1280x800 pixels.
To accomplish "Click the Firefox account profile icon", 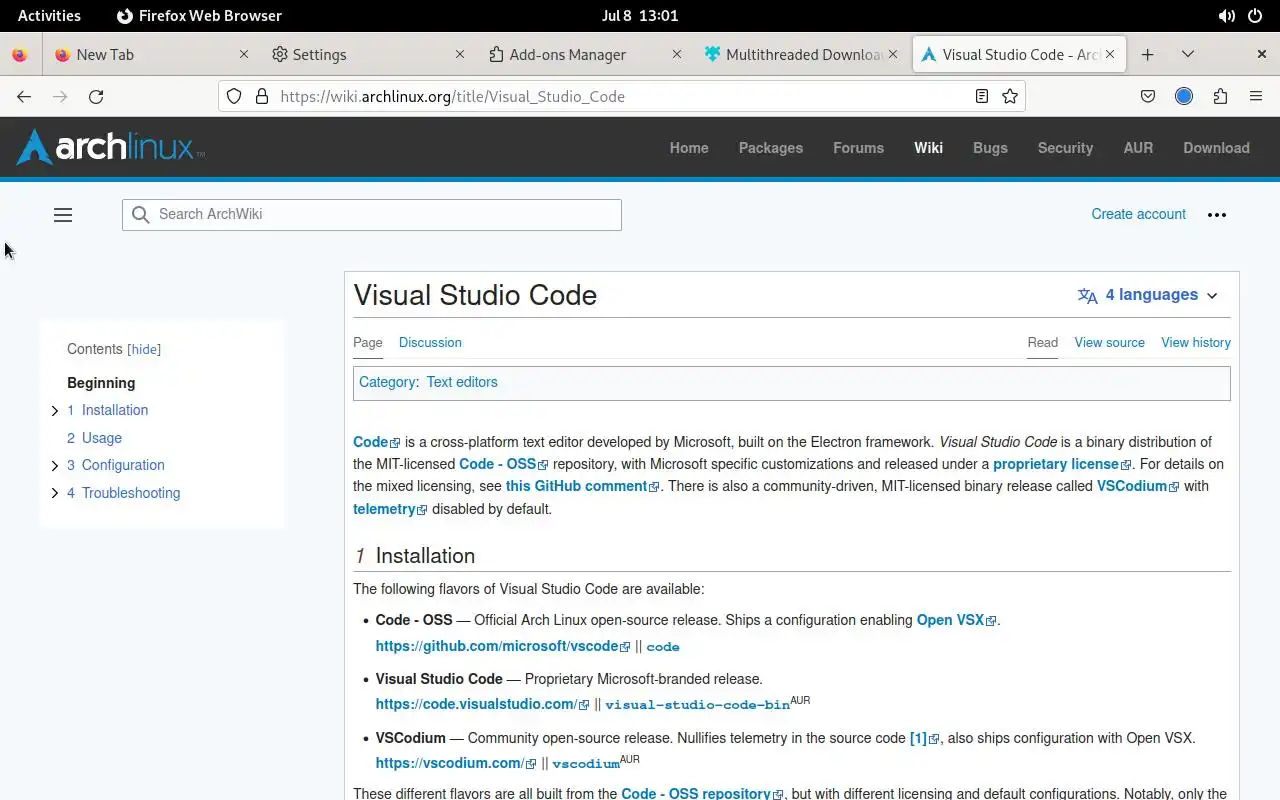I will 1184,97.
